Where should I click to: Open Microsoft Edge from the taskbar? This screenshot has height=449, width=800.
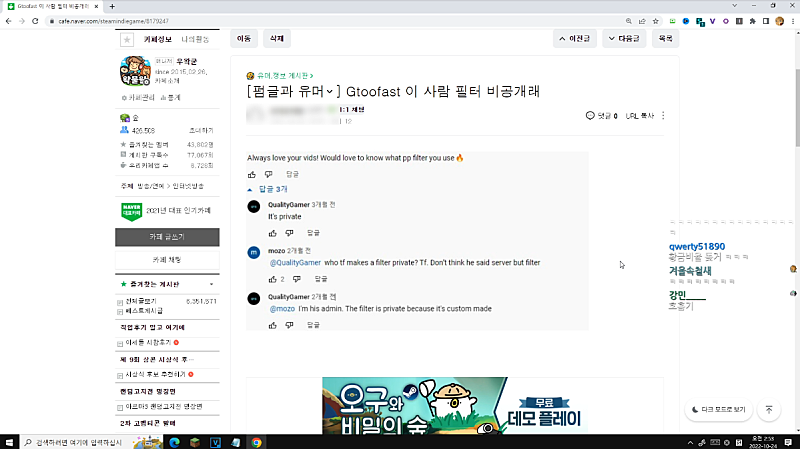[174, 442]
